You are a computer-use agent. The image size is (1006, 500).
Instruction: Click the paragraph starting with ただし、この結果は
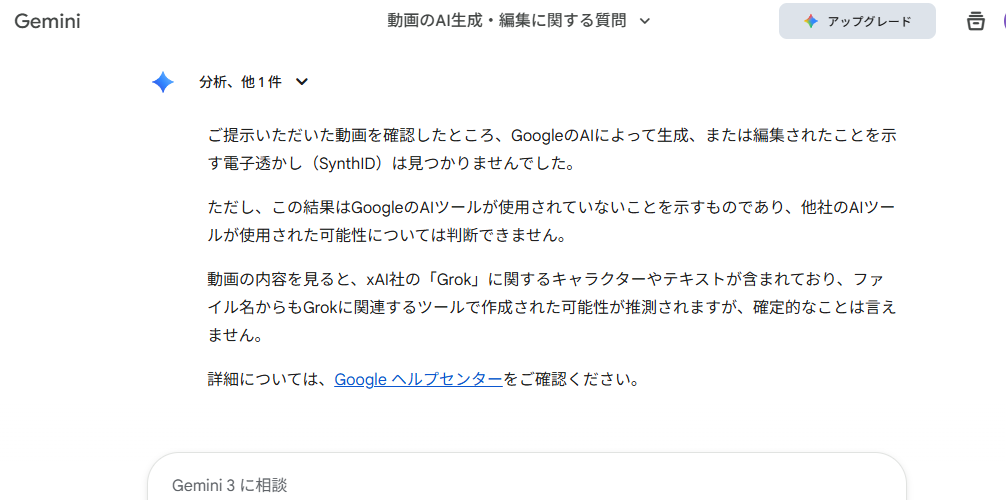550,221
